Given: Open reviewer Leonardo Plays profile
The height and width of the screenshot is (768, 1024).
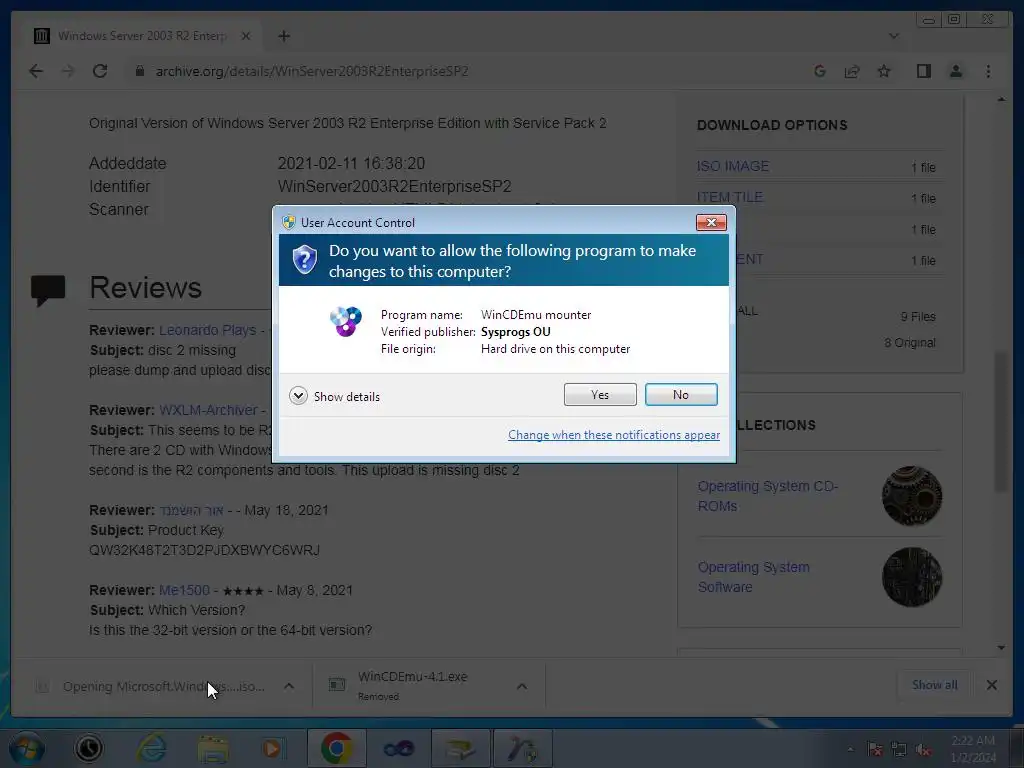Looking at the screenshot, I should click(x=208, y=330).
